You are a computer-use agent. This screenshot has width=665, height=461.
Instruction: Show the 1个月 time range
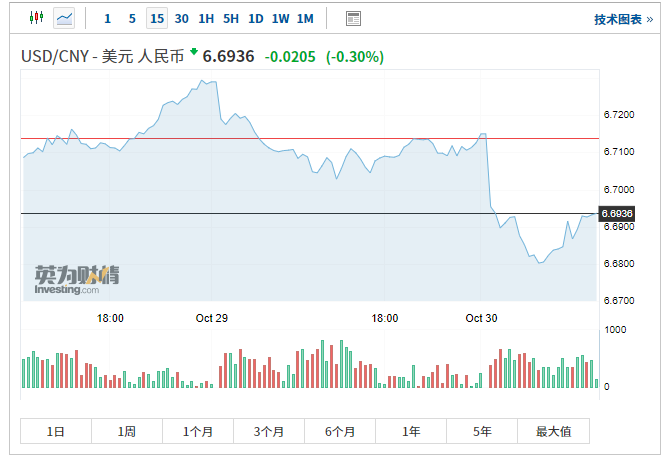point(198,431)
